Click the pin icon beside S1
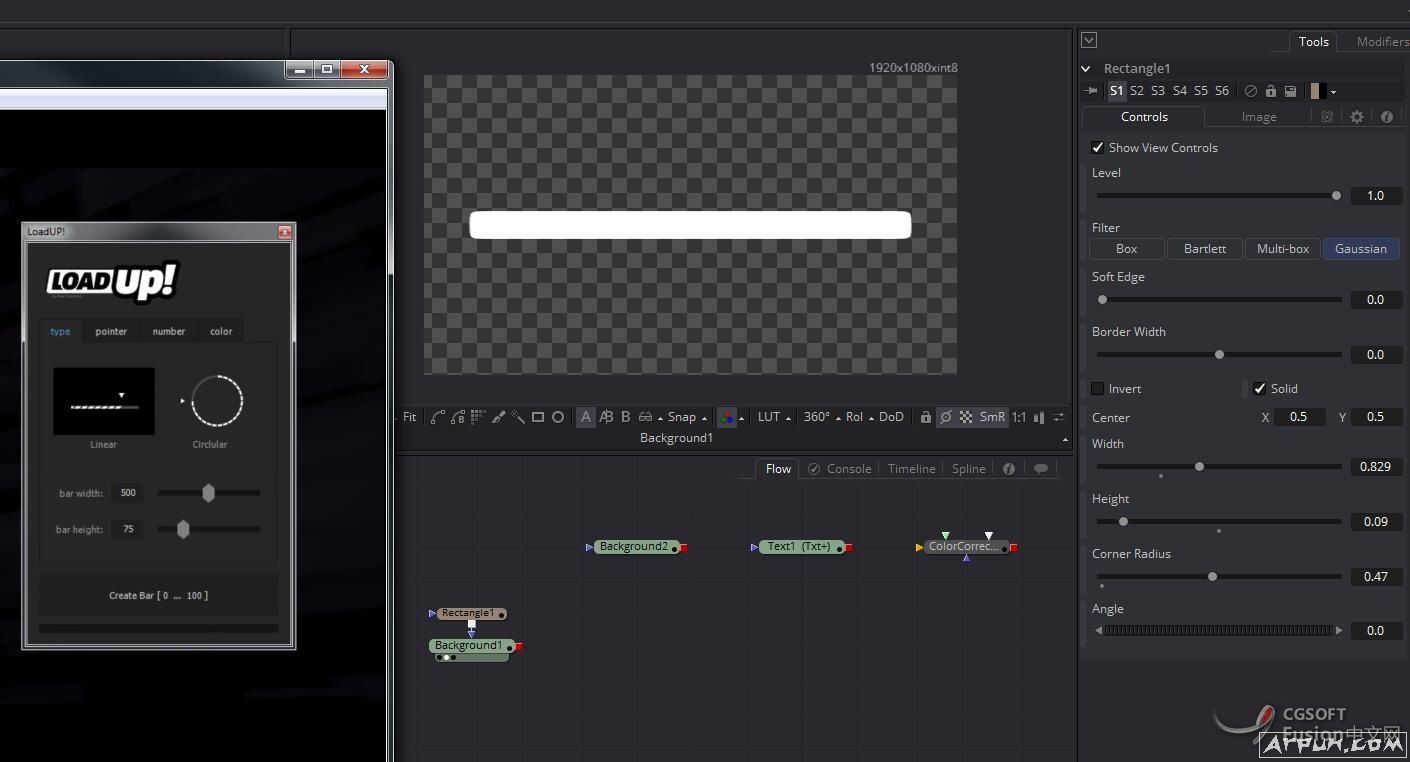Viewport: 1410px width, 762px height. [x=1091, y=91]
